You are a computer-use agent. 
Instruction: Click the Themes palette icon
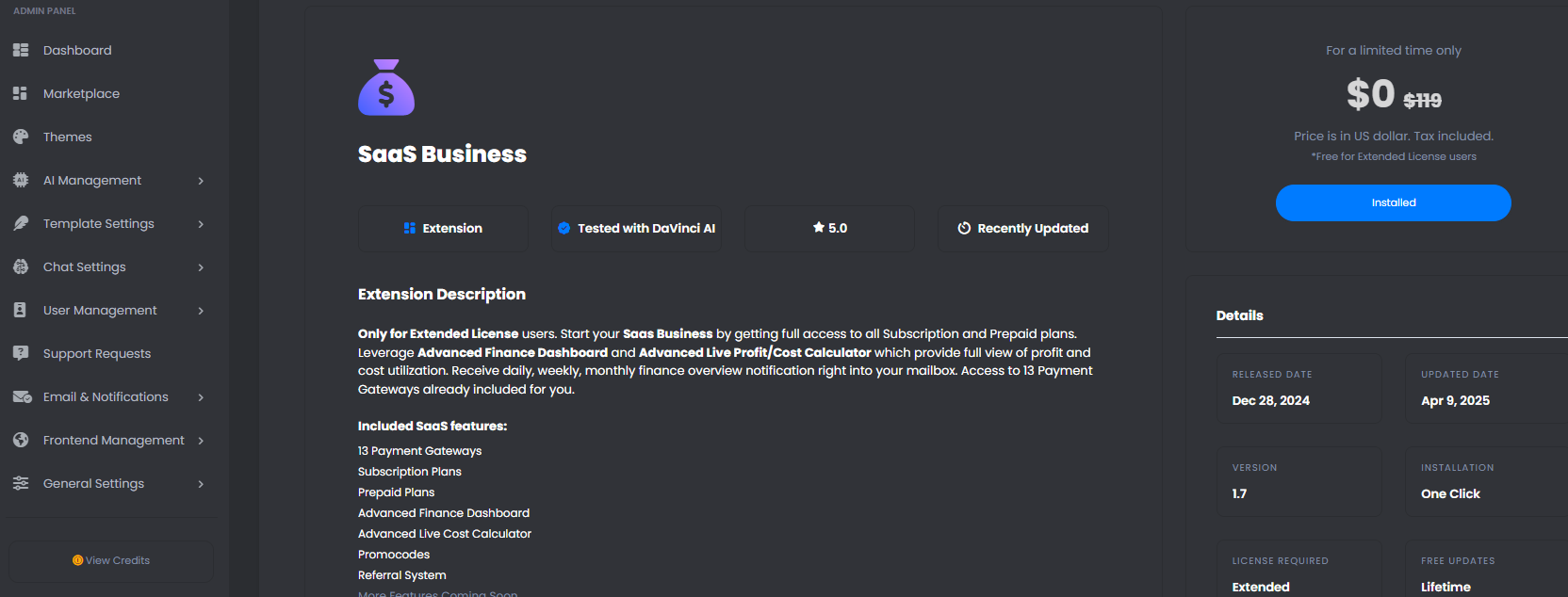21,137
